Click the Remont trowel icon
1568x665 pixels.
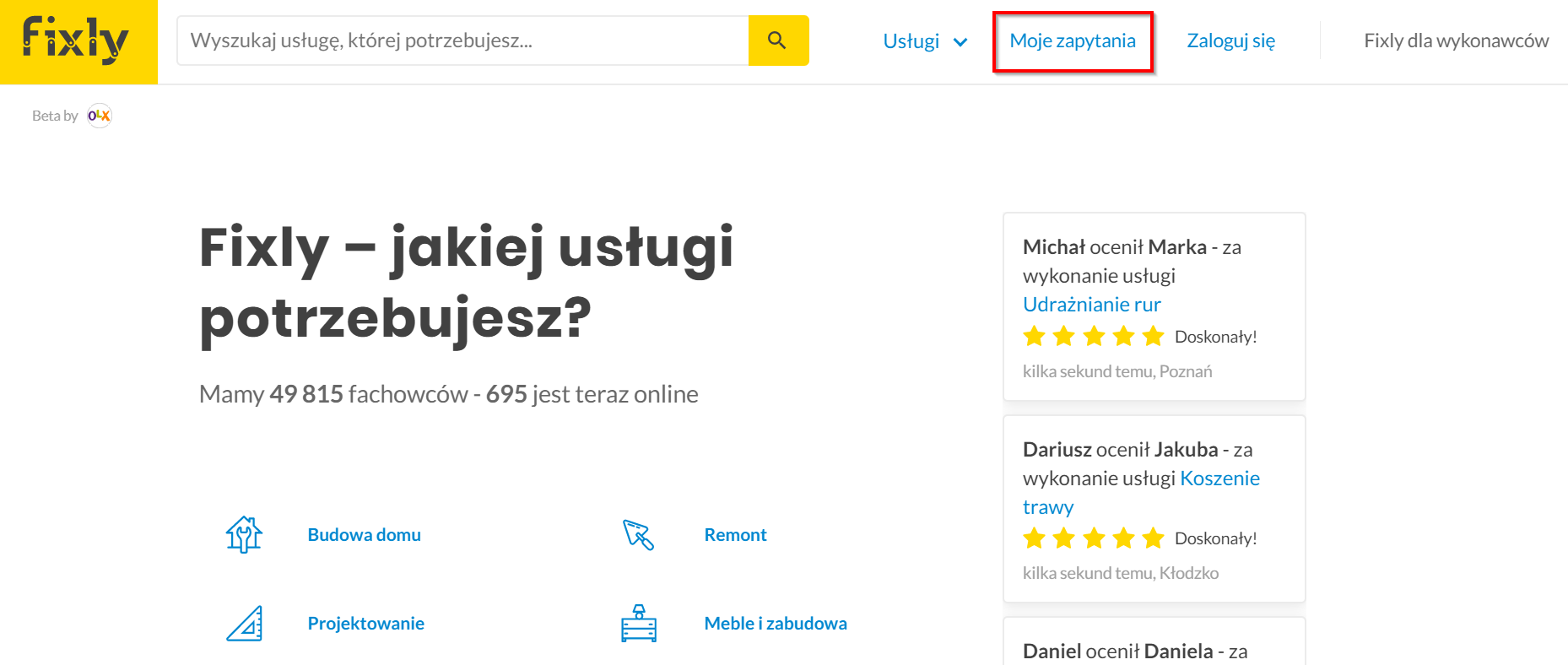coord(639,534)
